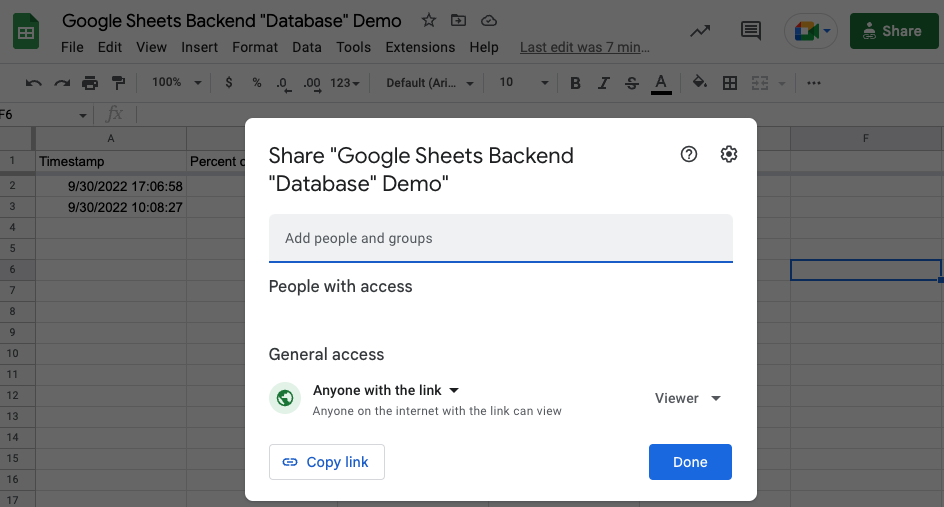Viewport: 944px width, 507px height.
Task: Open cell borders options
Action: [730, 83]
